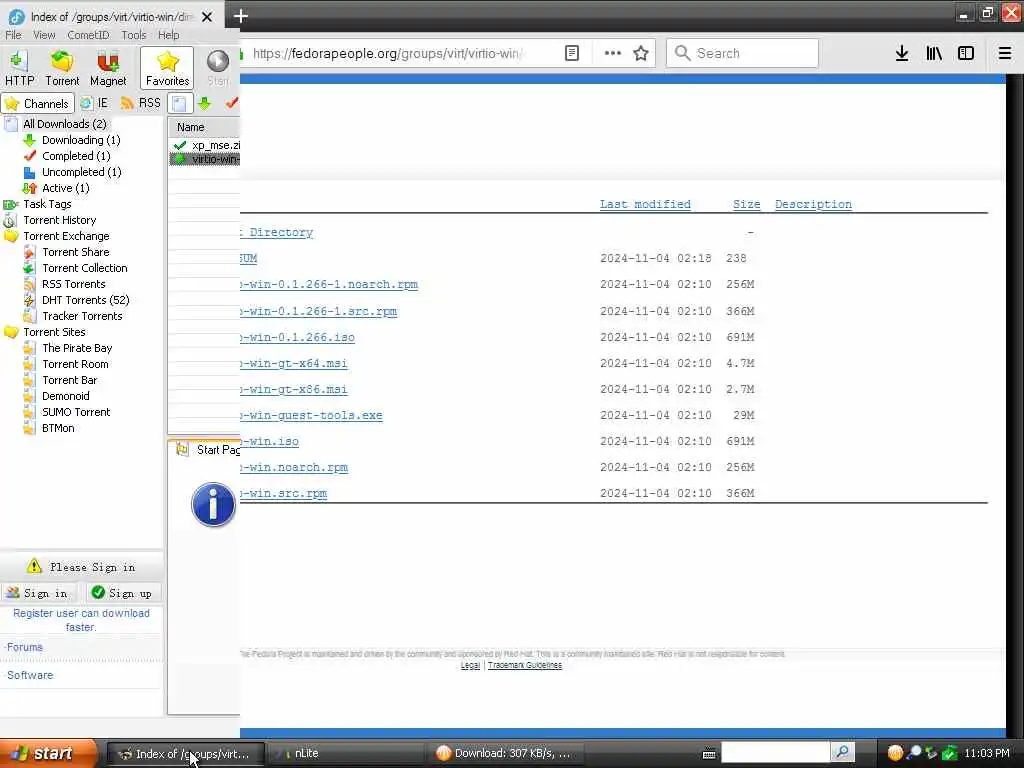Click the Sign up button
Viewport: 1024px width, 768px height.
[x=123, y=593]
